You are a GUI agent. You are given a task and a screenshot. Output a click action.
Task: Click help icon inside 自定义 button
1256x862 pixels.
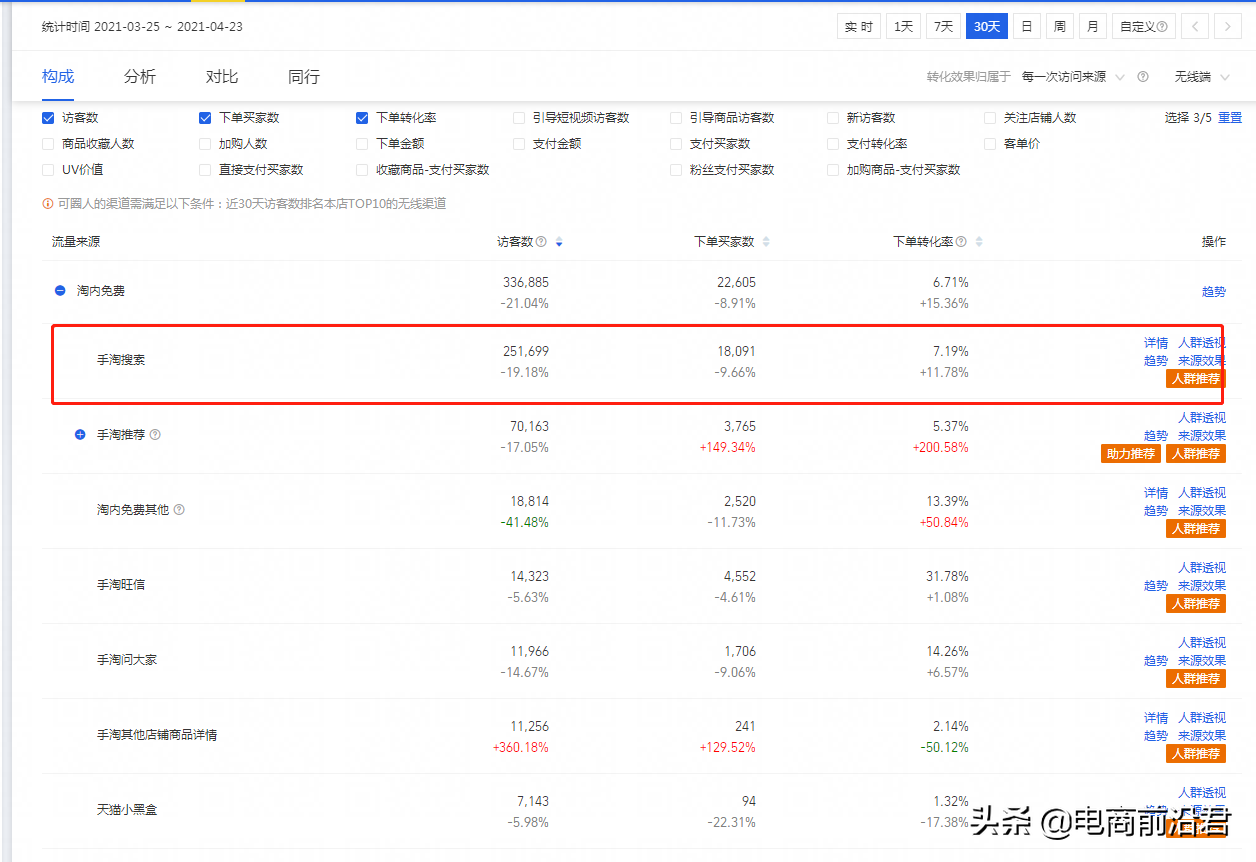click(1162, 27)
